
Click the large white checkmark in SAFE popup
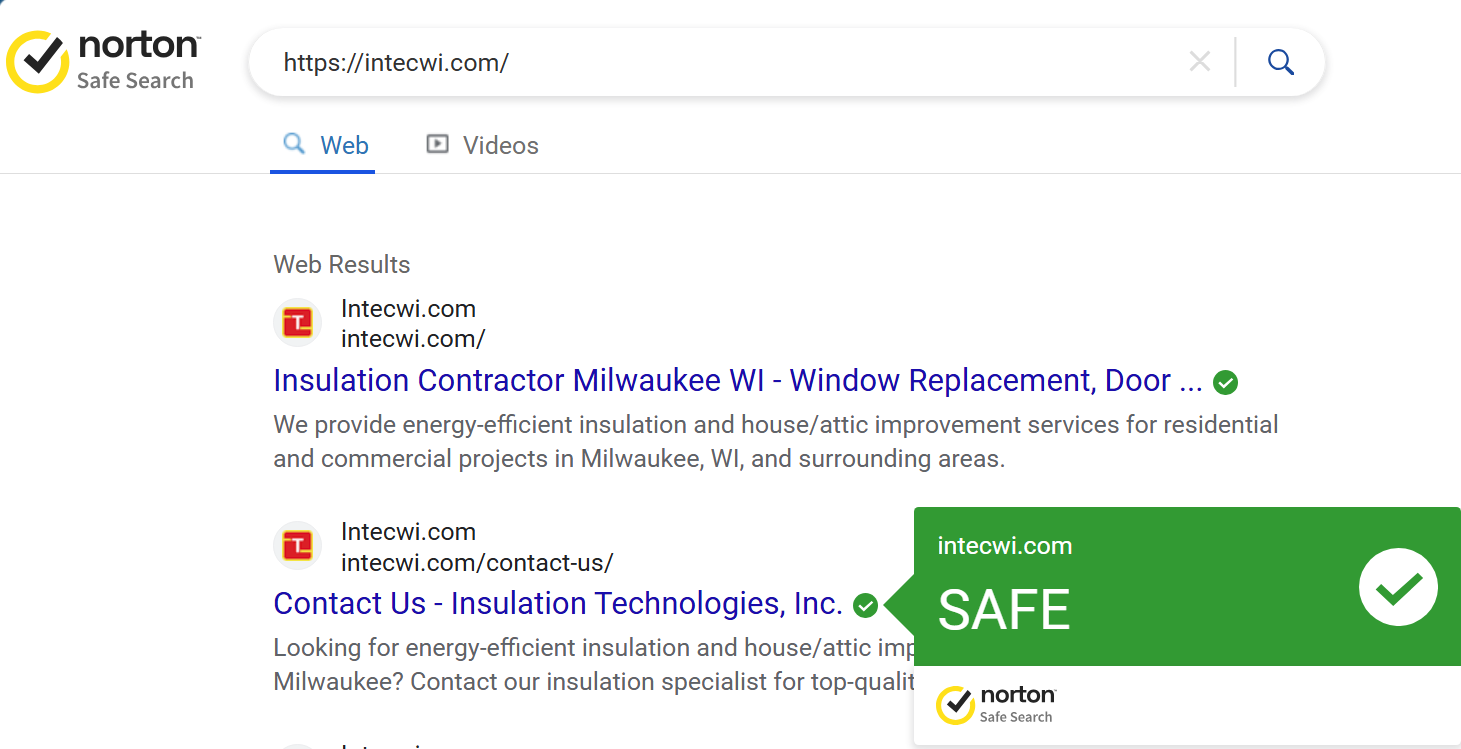tap(1398, 588)
